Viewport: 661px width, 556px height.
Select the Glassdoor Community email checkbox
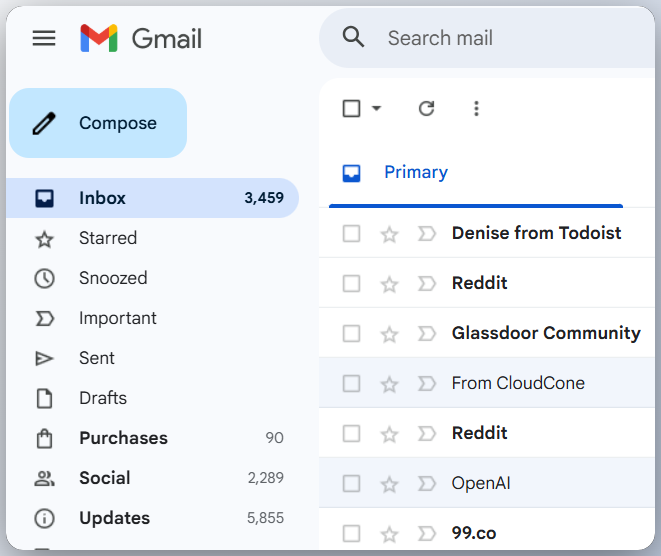pos(351,334)
